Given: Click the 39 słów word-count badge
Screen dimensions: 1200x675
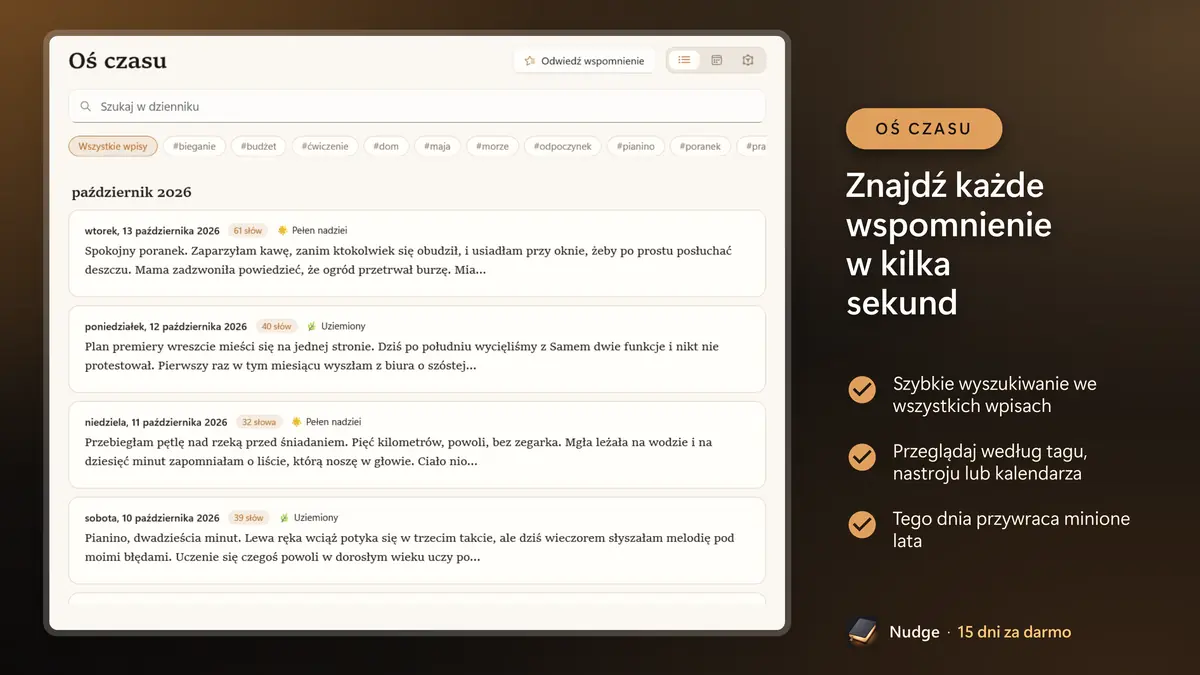Looking at the screenshot, I should (248, 518).
